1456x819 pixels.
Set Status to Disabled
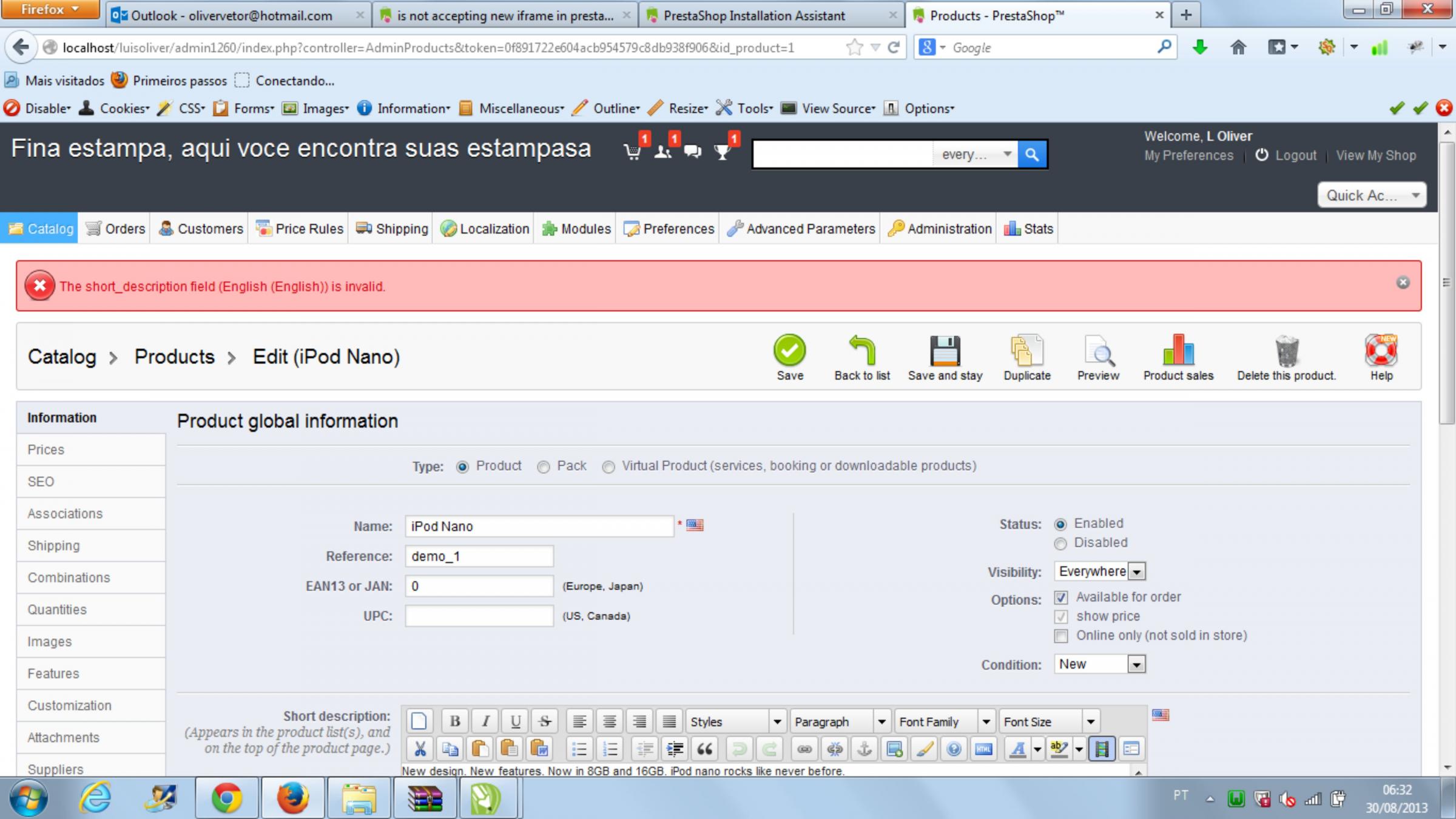coord(1060,544)
